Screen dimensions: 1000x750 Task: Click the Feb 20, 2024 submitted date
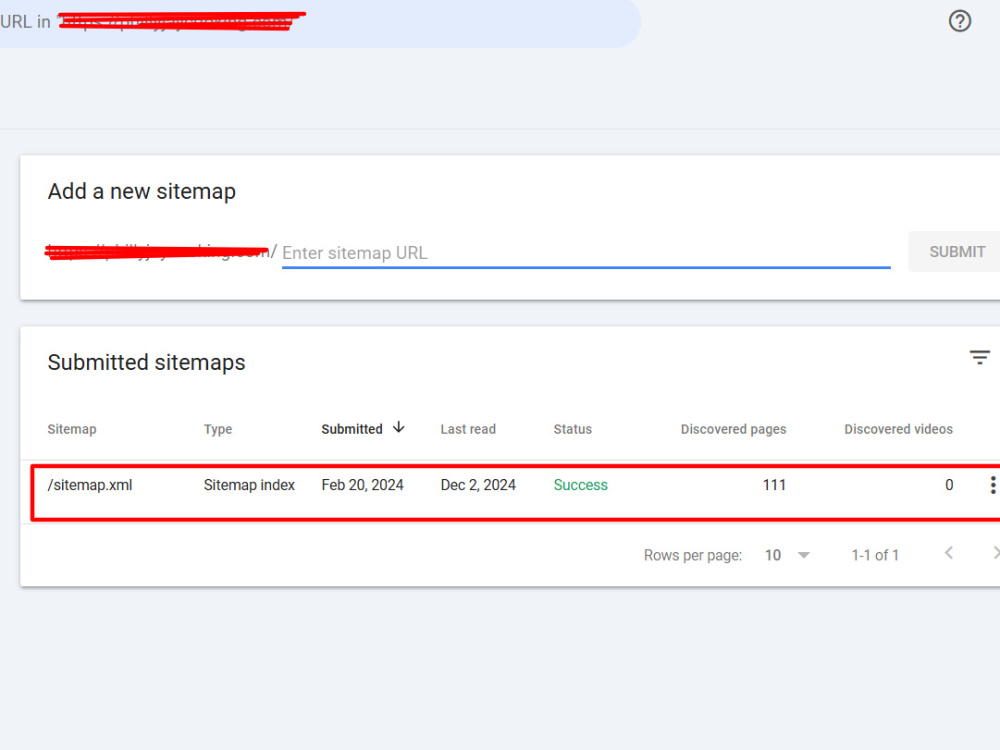(x=362, y=485)
